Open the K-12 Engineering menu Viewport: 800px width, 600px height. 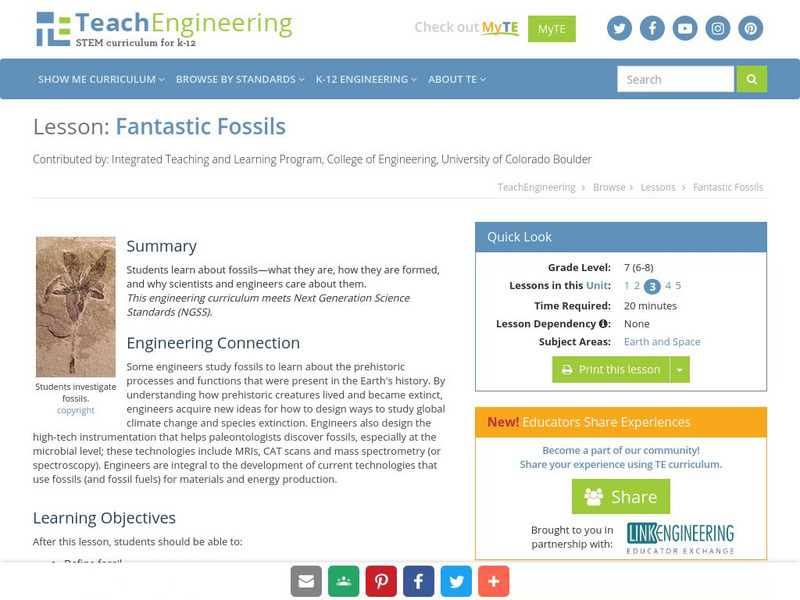[364, 79]
